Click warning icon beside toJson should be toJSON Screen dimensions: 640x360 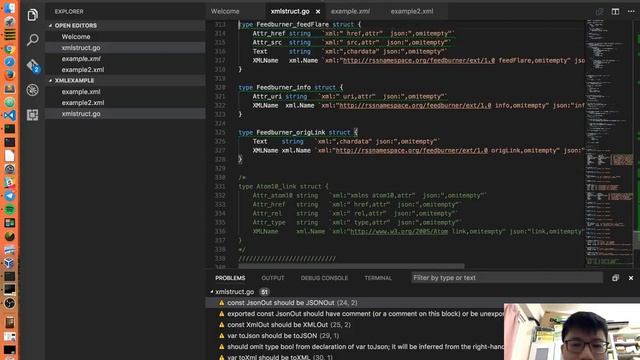222,336
